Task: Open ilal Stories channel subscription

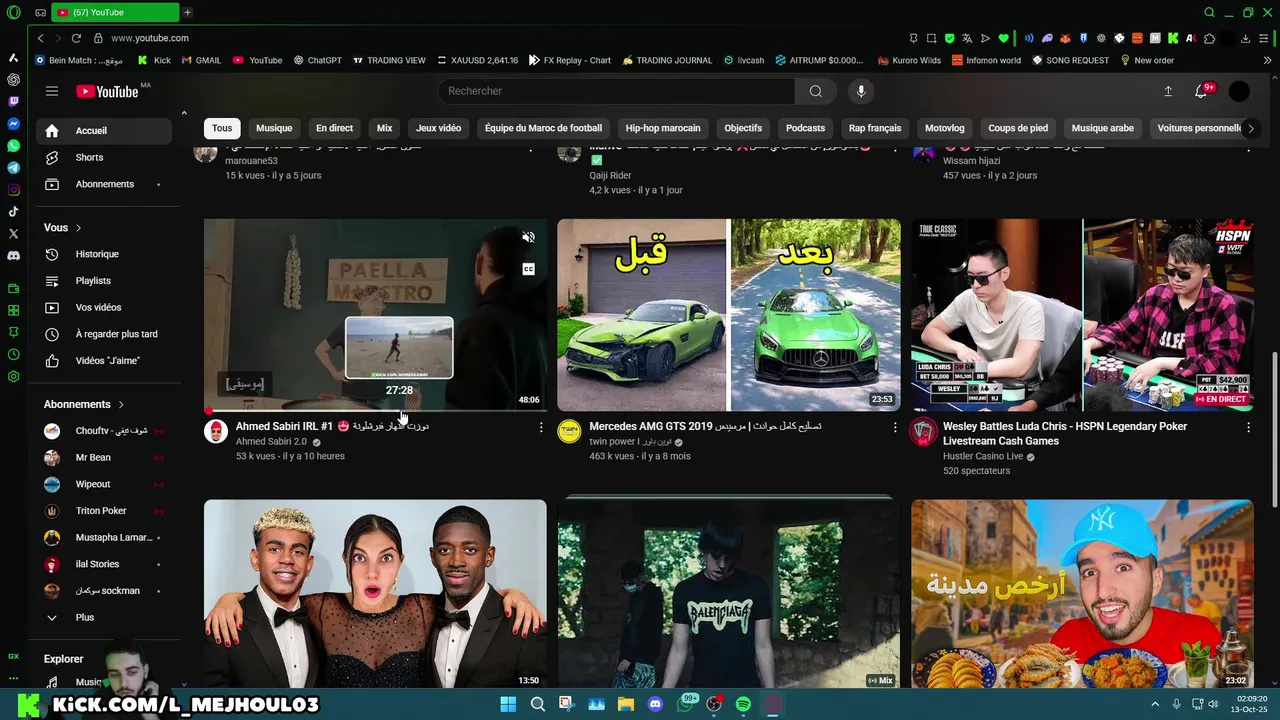Action: (104, 564)
